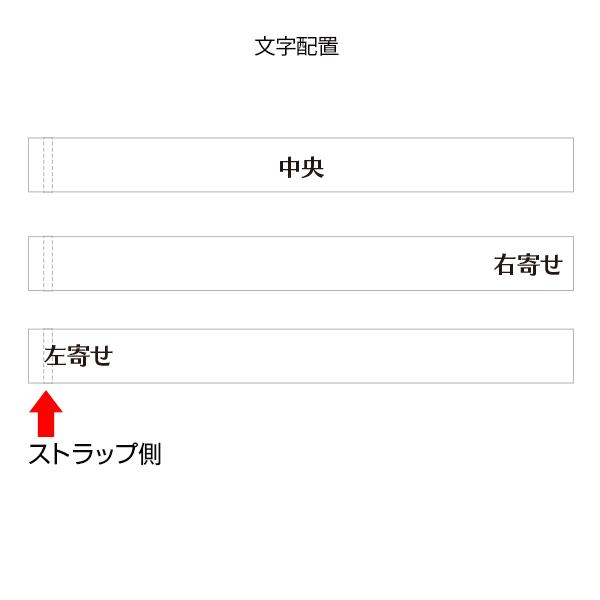Click the ス katakana starting the strap label
This screenshot has height=600, width=600.
pyautogui.click(x=39, y=455)
